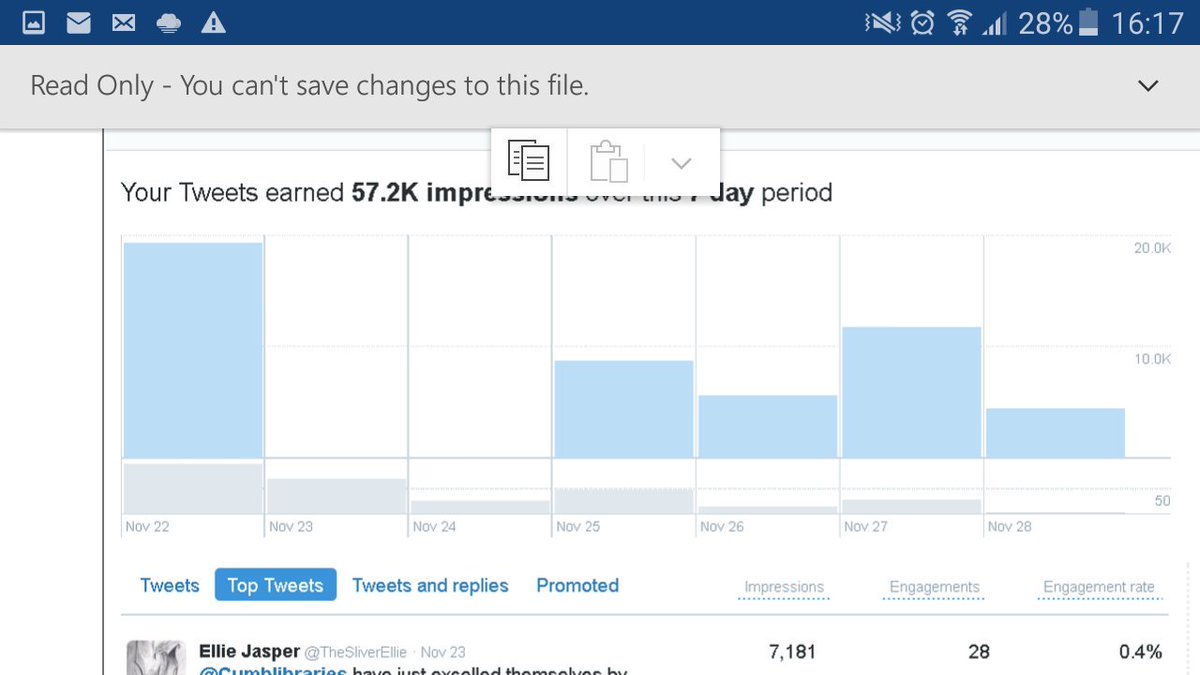The height and width of the screenshot is (675, 1200).
Task: Tap the grey Nov 22 tweets bar
Action: coord(193,489)
